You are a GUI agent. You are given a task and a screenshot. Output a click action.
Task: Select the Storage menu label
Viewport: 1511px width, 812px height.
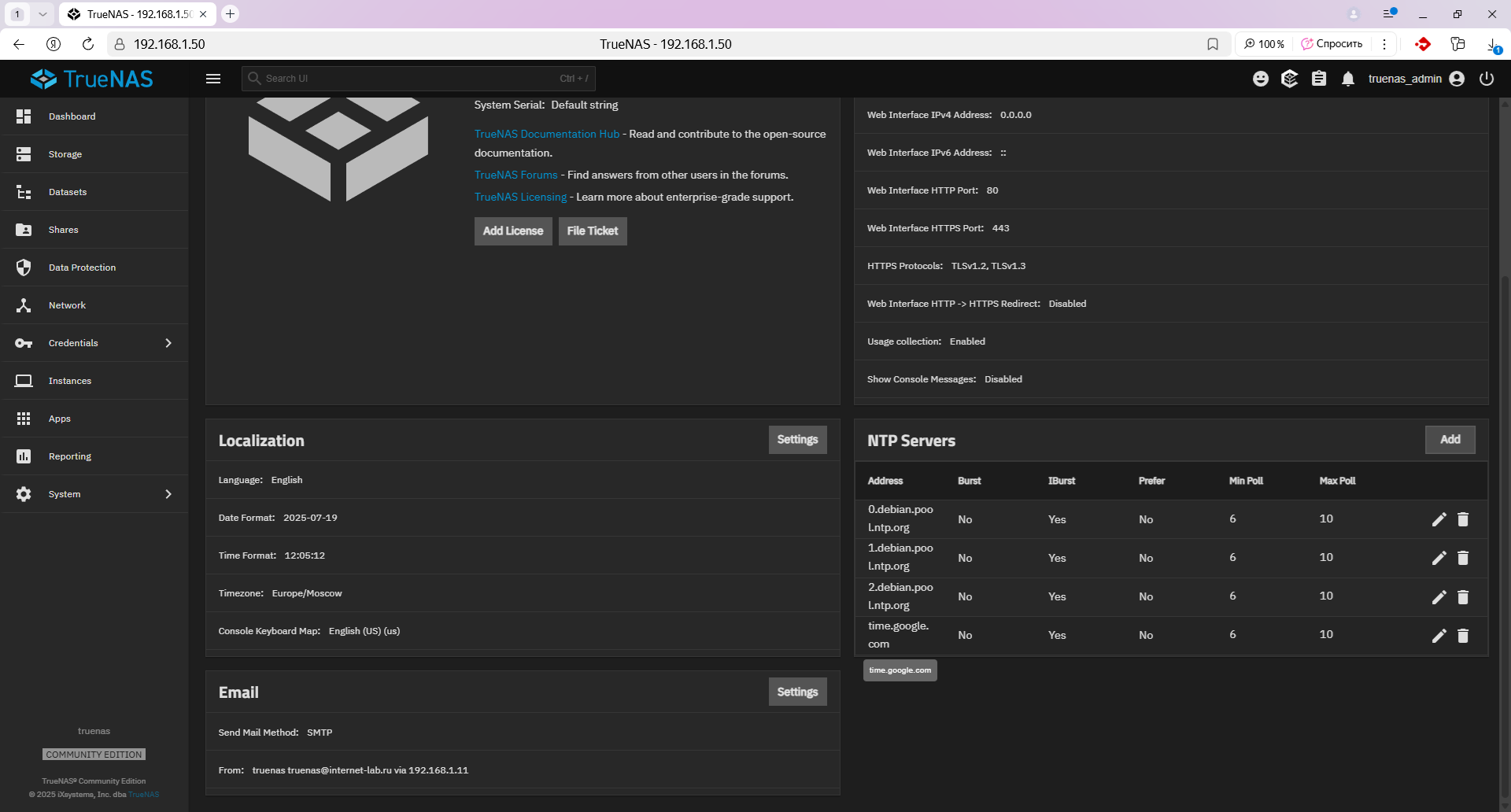(x=65, y=154)
